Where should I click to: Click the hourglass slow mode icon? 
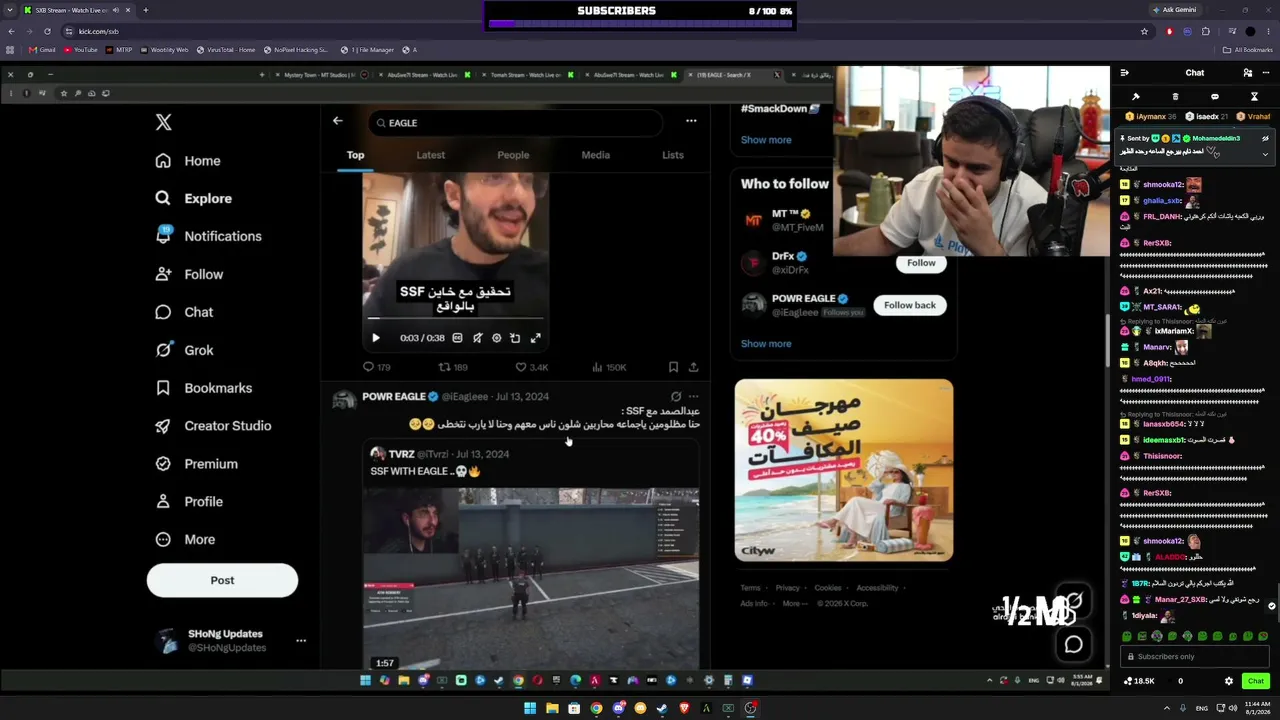(x=1254, y=97)
